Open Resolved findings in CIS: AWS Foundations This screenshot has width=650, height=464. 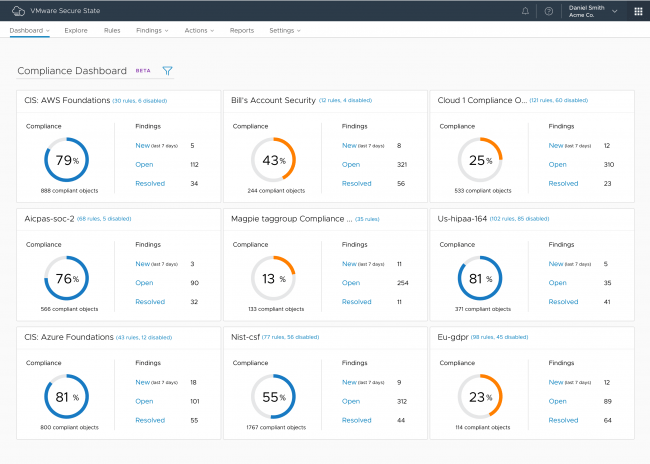[x=150, y=184]
